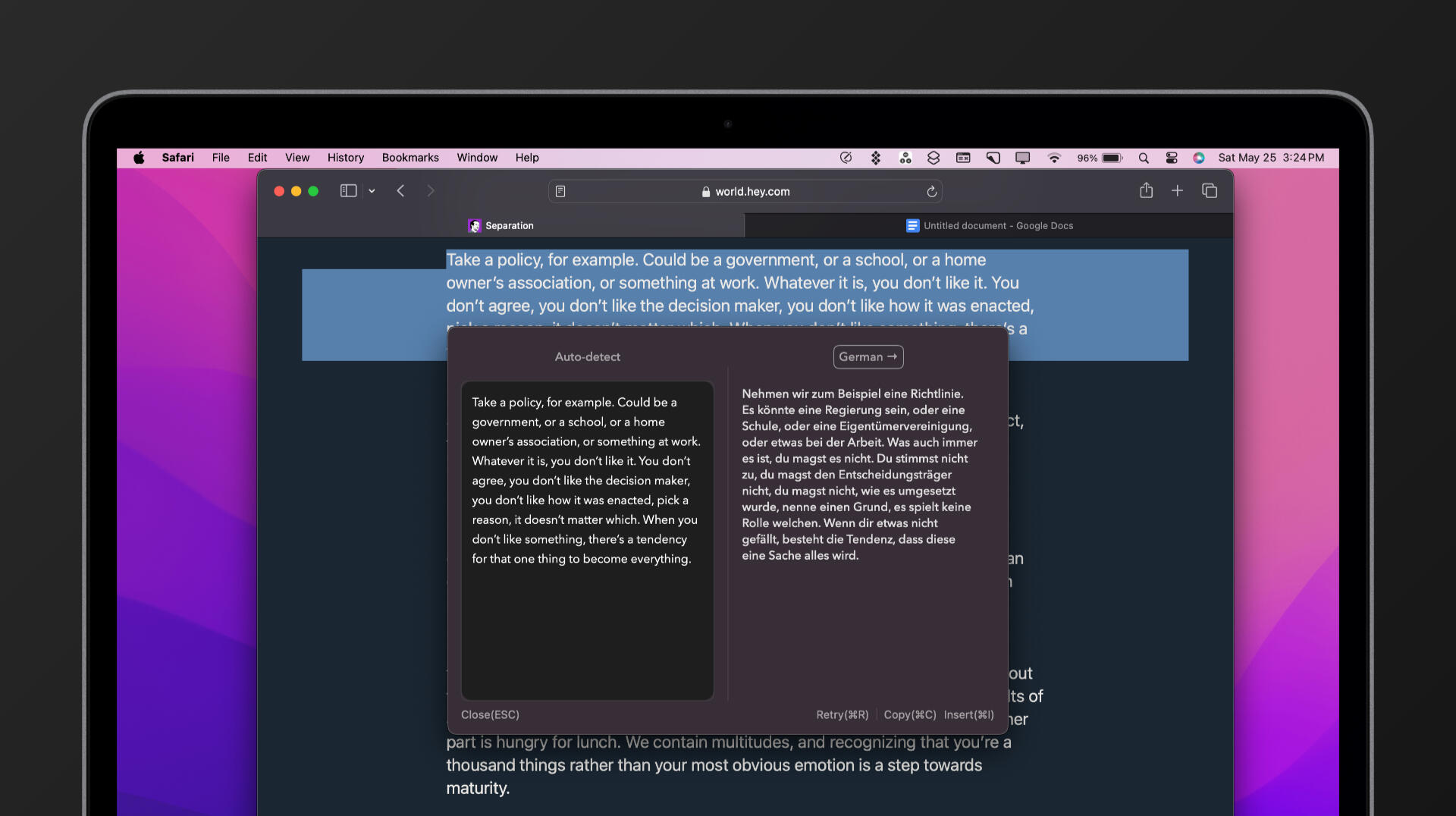This screenshot has width=1456, height=816.
Task: Reload the page with refresh icon
Action: [931, 192]
